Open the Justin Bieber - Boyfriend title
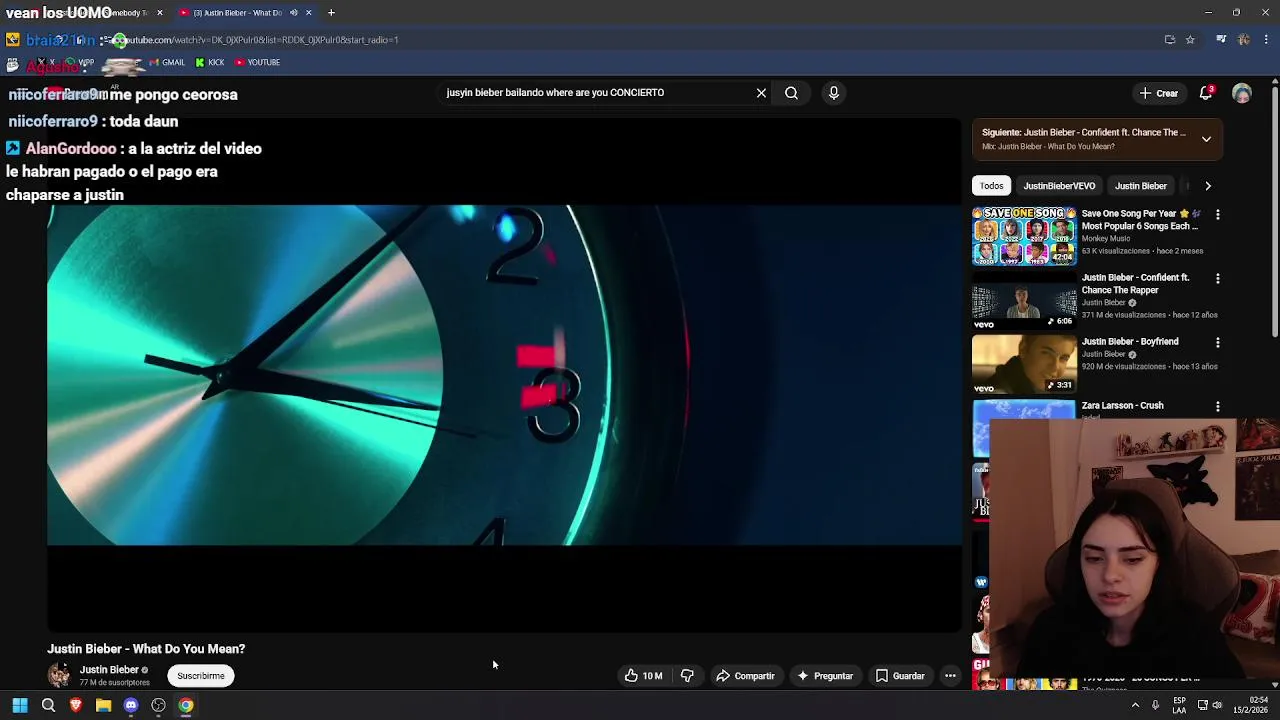 coord(1130,342)
